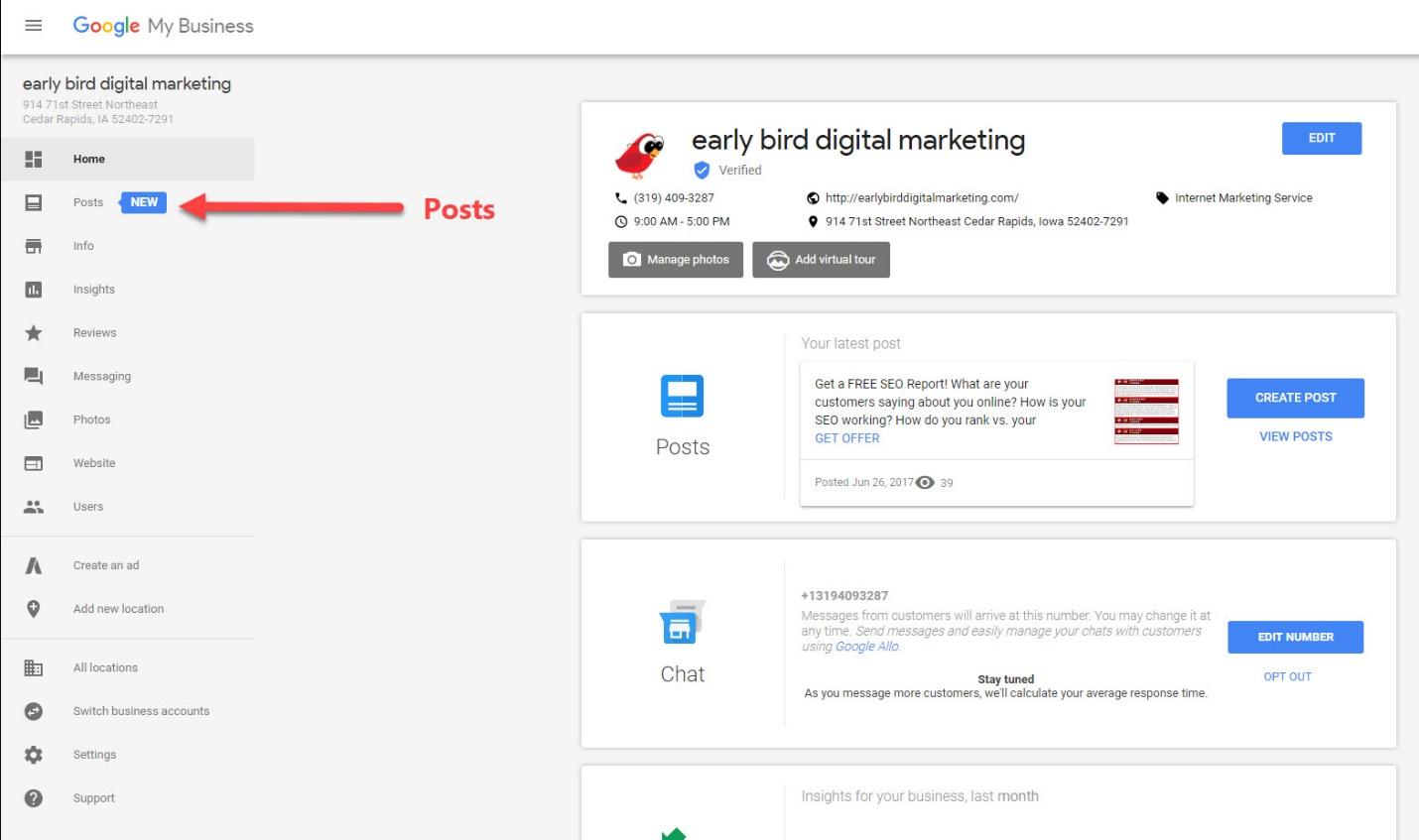Click Add virtual tour button

(x=821, y=260)
